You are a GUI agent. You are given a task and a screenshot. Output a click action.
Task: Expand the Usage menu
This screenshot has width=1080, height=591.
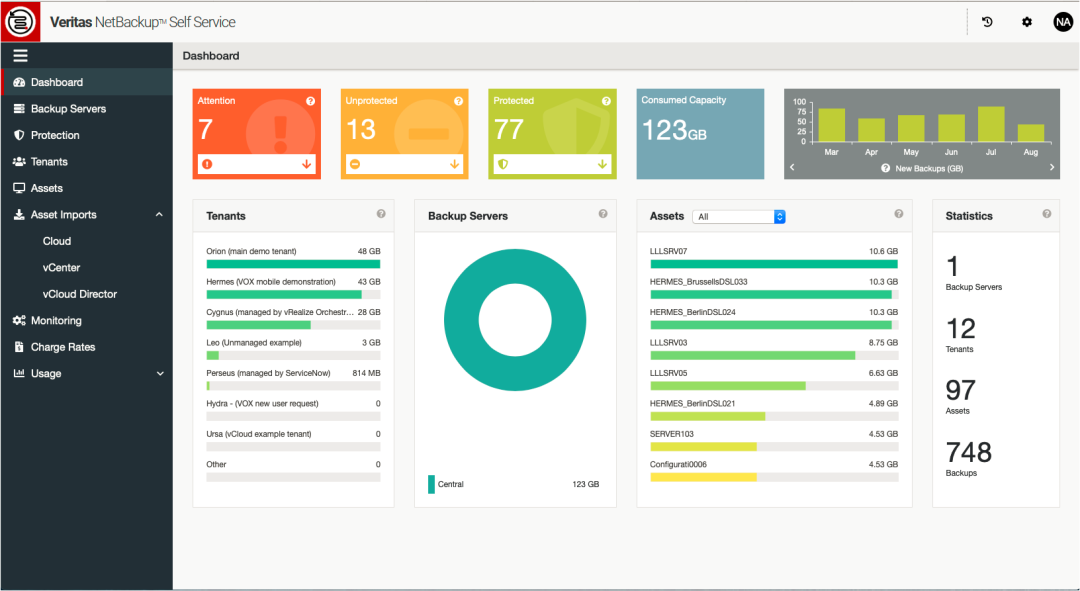click(160, 374)
